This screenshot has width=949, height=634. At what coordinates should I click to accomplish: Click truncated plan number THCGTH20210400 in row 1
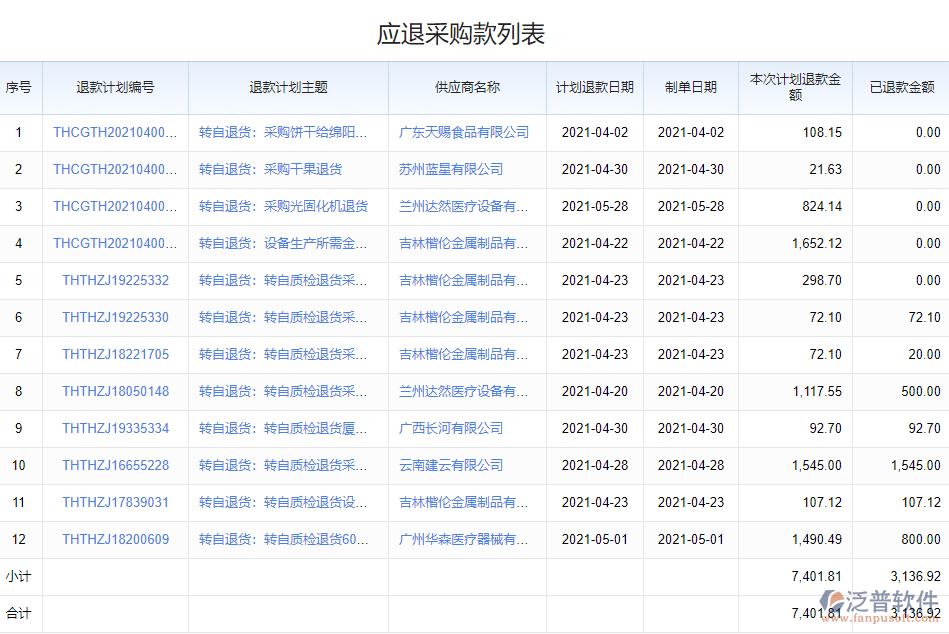115,132
